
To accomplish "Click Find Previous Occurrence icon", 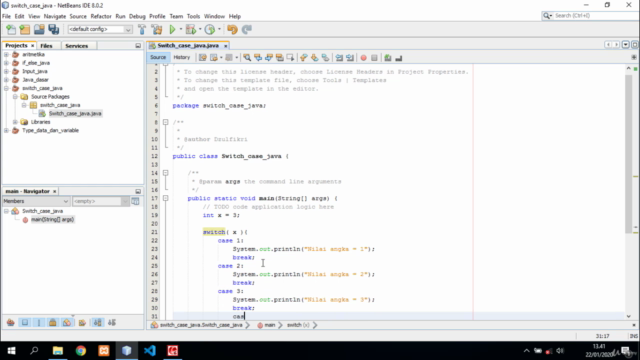I will point(258,58).
